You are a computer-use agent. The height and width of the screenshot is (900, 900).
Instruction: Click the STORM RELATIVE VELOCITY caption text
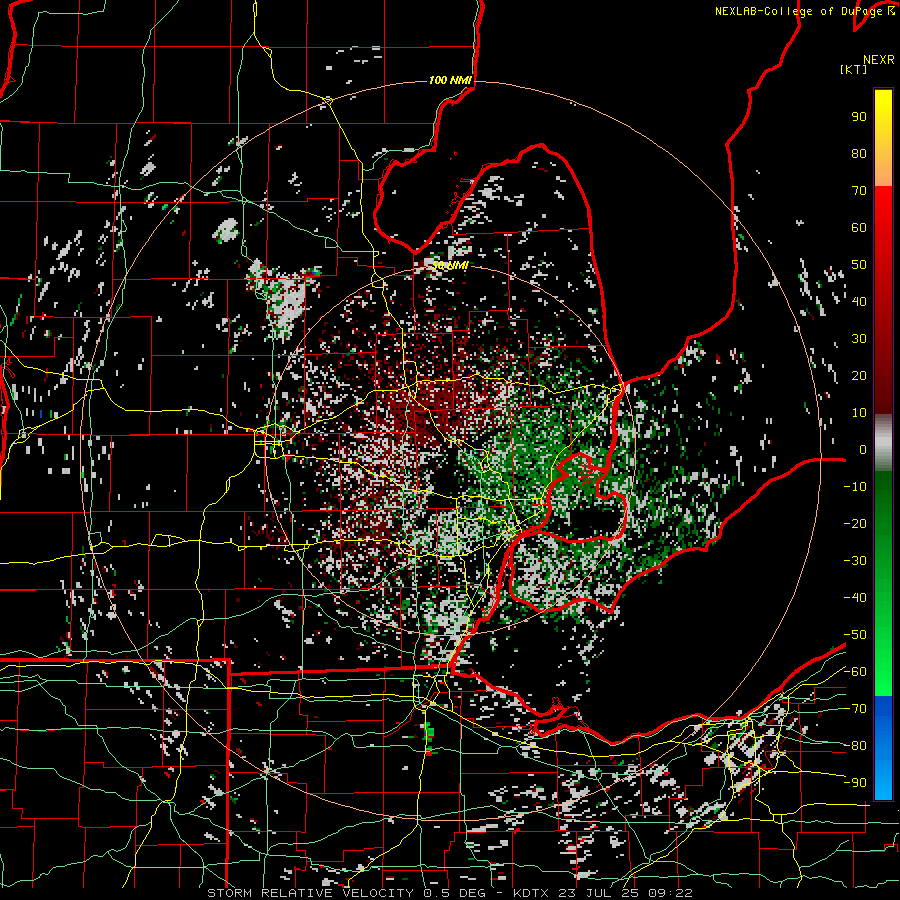coord(310,893)
